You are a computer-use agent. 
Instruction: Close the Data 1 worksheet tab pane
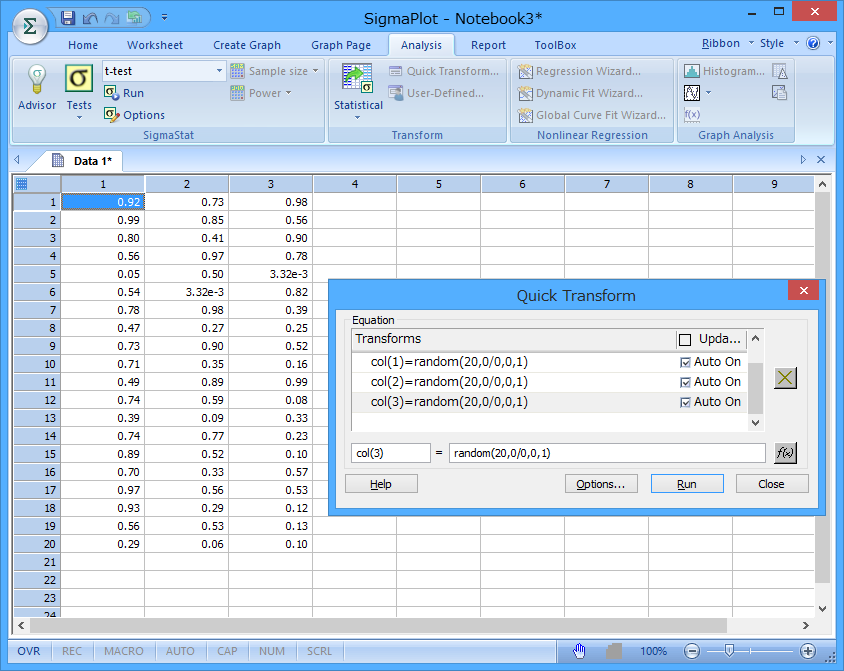tap(821, 160)
